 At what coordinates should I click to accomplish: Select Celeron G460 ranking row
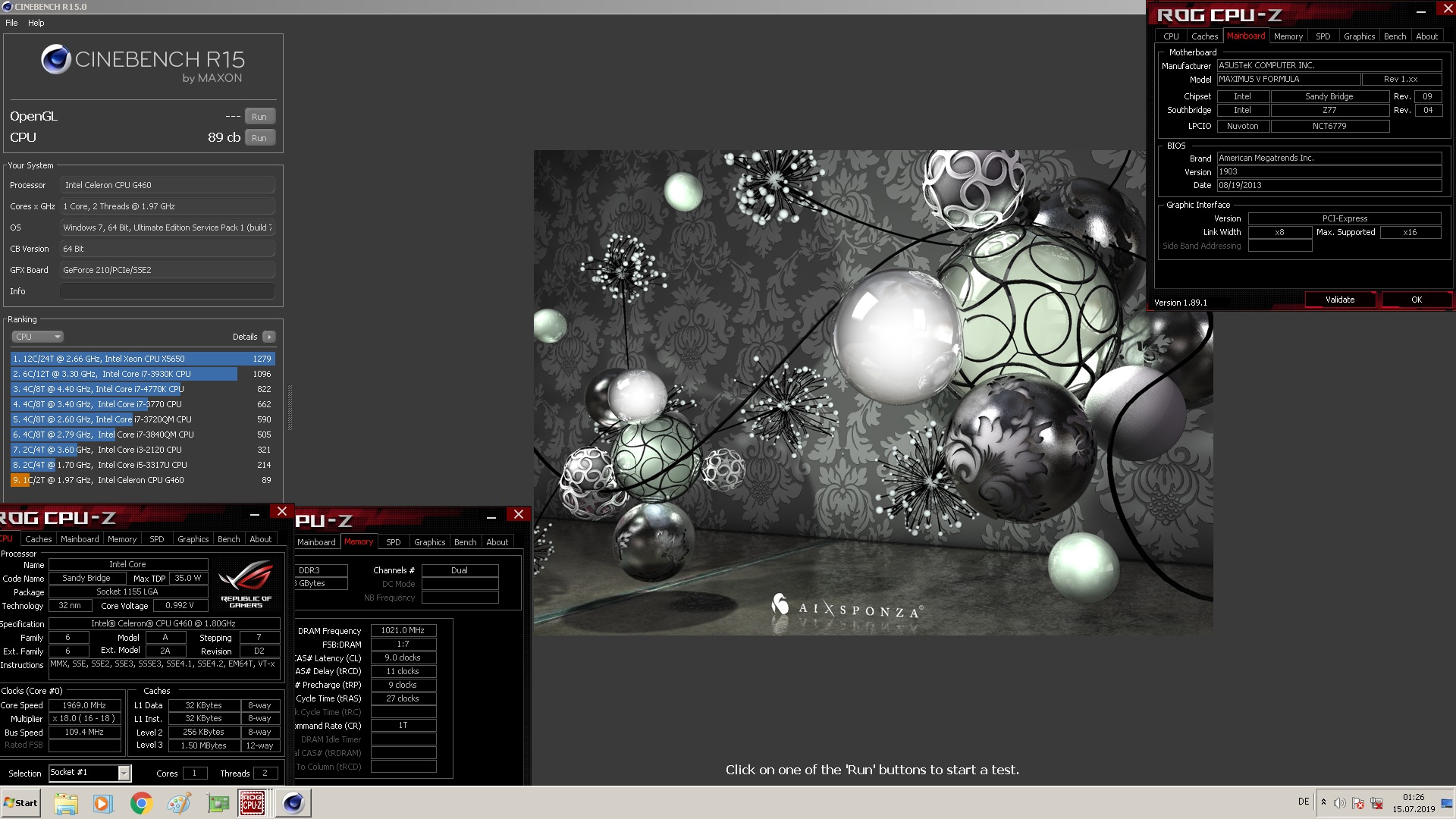tap(143, 480)
